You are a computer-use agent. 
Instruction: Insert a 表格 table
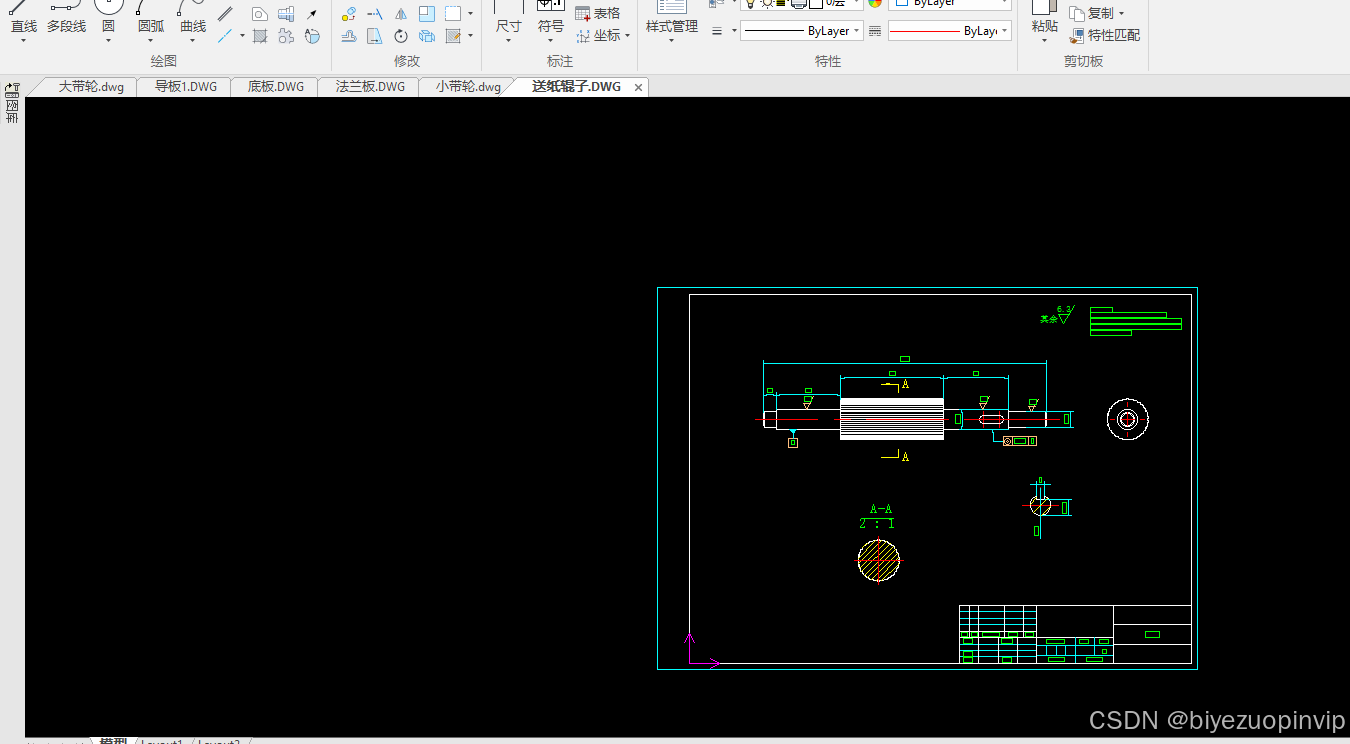click(x=598, y=14)
